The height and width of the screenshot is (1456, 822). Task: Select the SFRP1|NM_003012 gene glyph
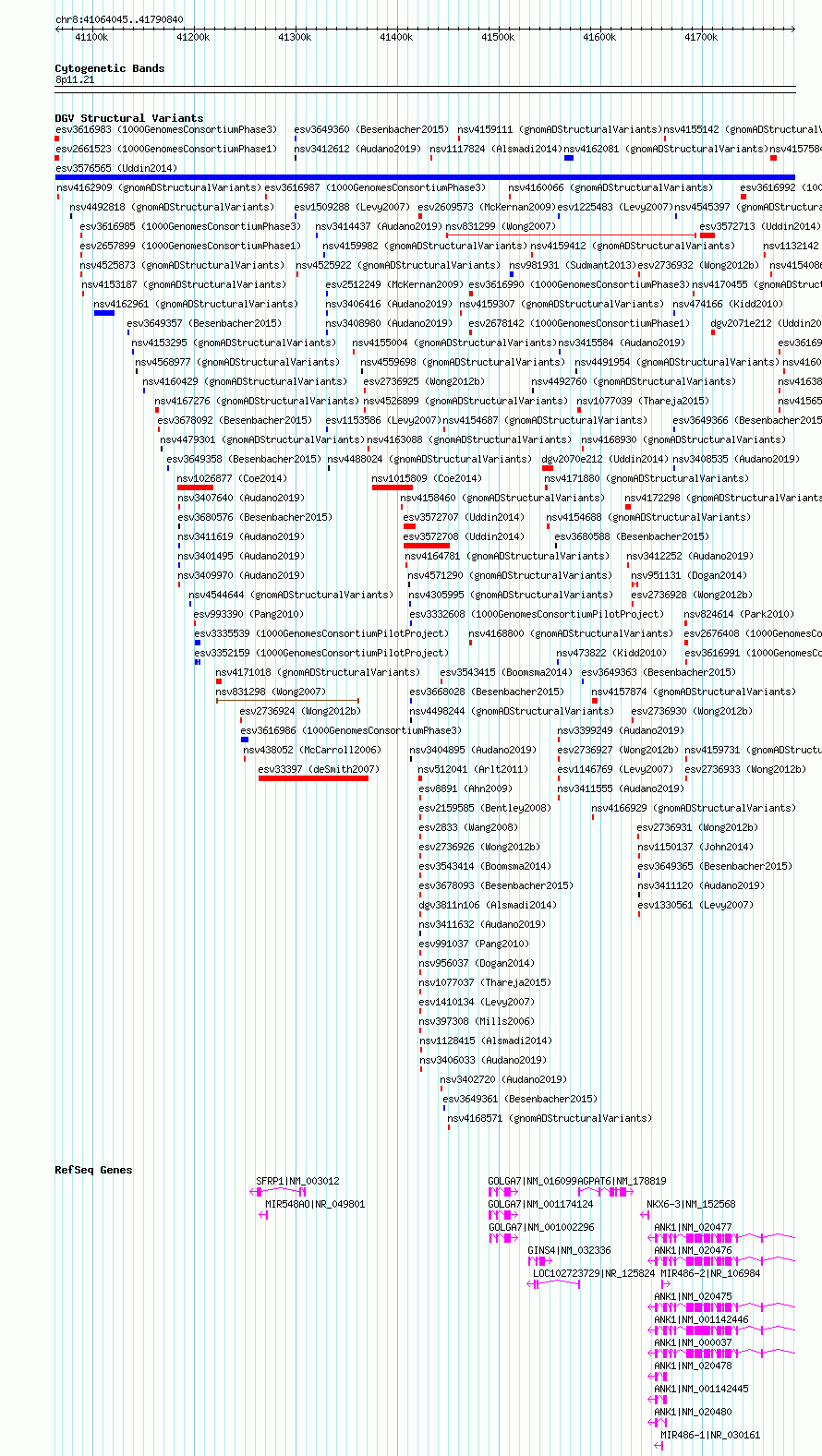point(278,1192)
